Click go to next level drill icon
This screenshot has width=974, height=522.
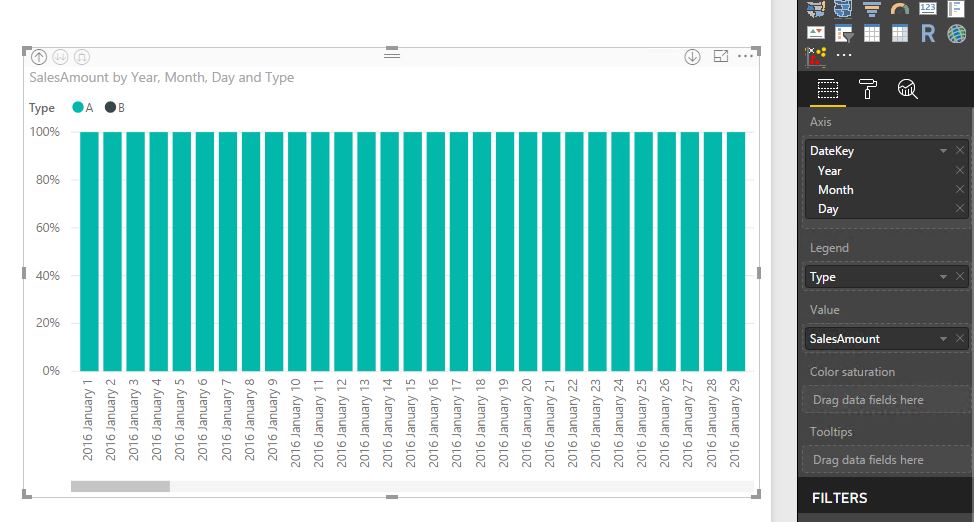coord(60,57)
